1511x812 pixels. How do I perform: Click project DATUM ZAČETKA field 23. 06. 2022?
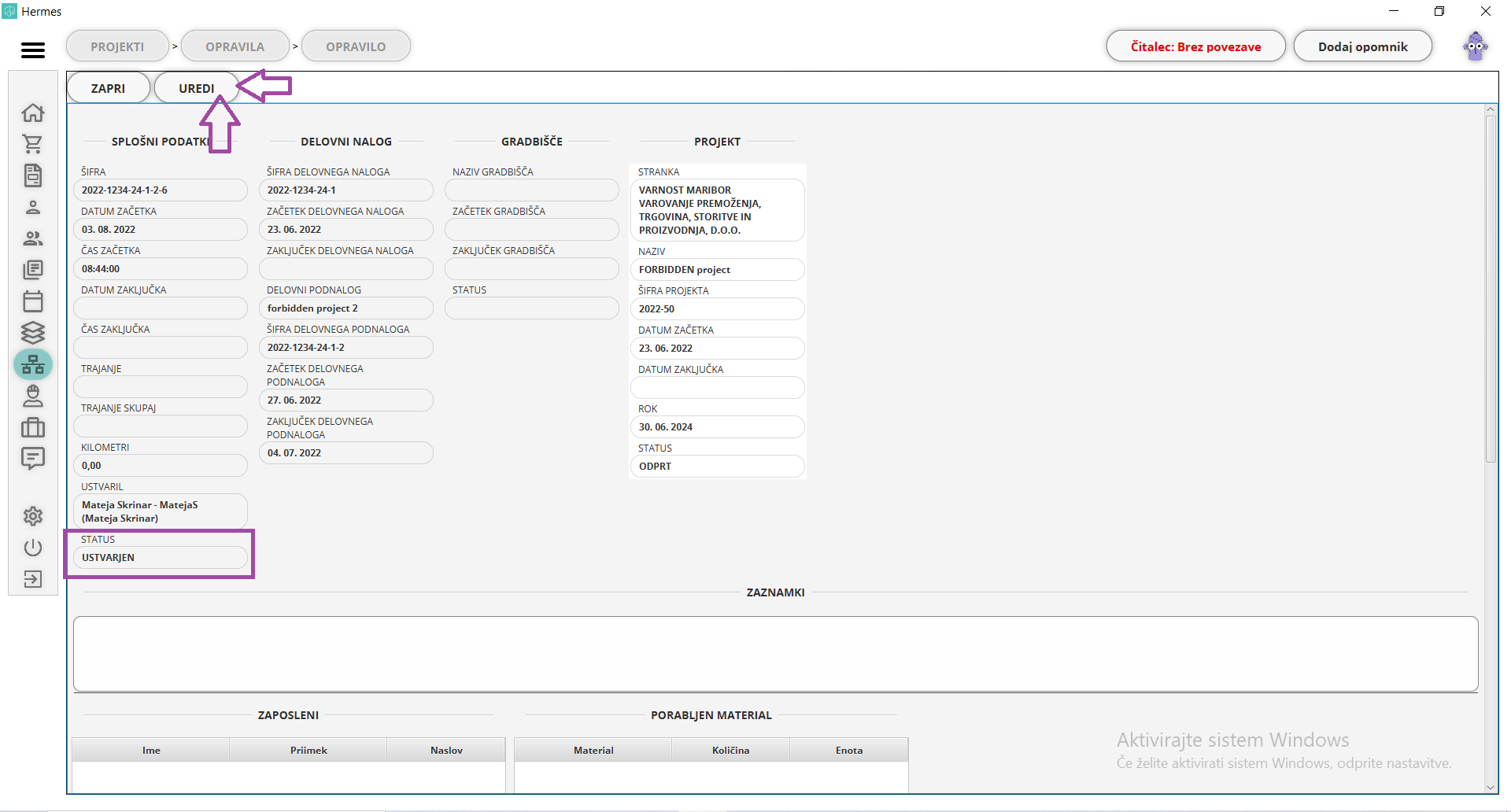[x=718, y=349]
